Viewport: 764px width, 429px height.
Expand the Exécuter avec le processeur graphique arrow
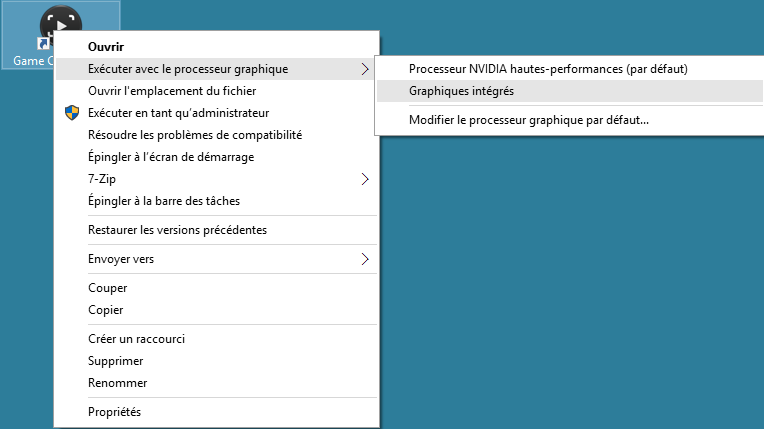pos(365,69)
